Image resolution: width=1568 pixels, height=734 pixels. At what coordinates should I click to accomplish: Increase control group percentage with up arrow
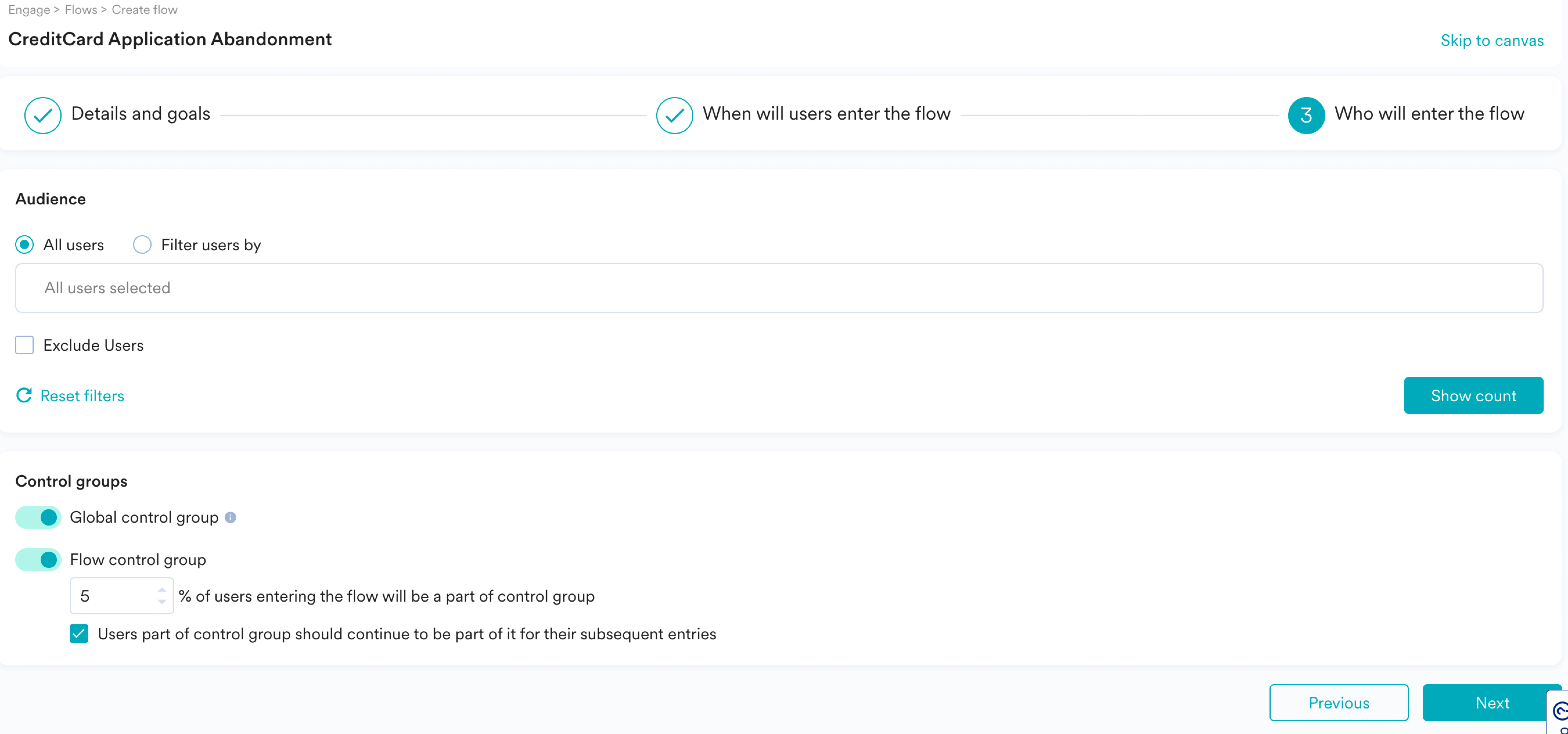click(x=162, y=590)
